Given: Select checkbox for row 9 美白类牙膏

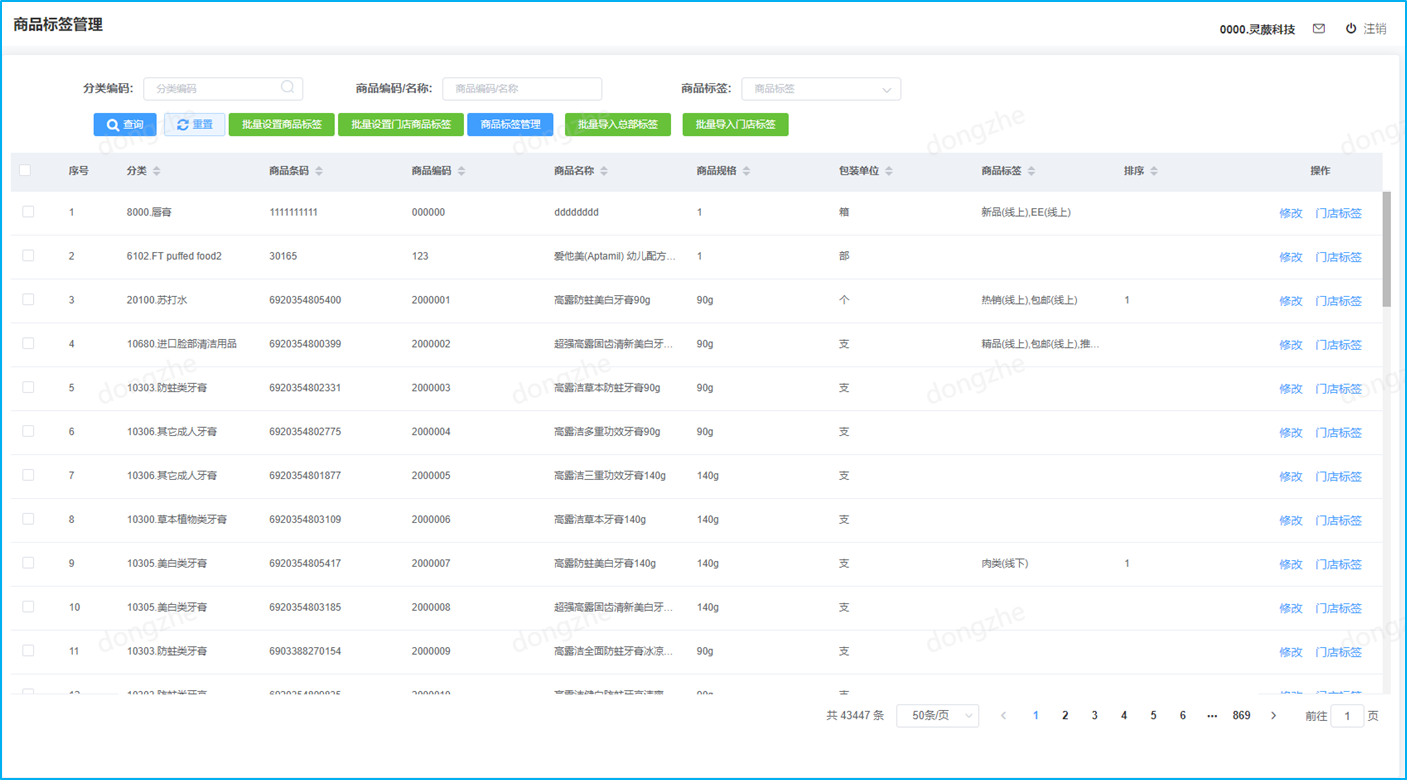Looking at the screenshot, I should pos(28,563).
